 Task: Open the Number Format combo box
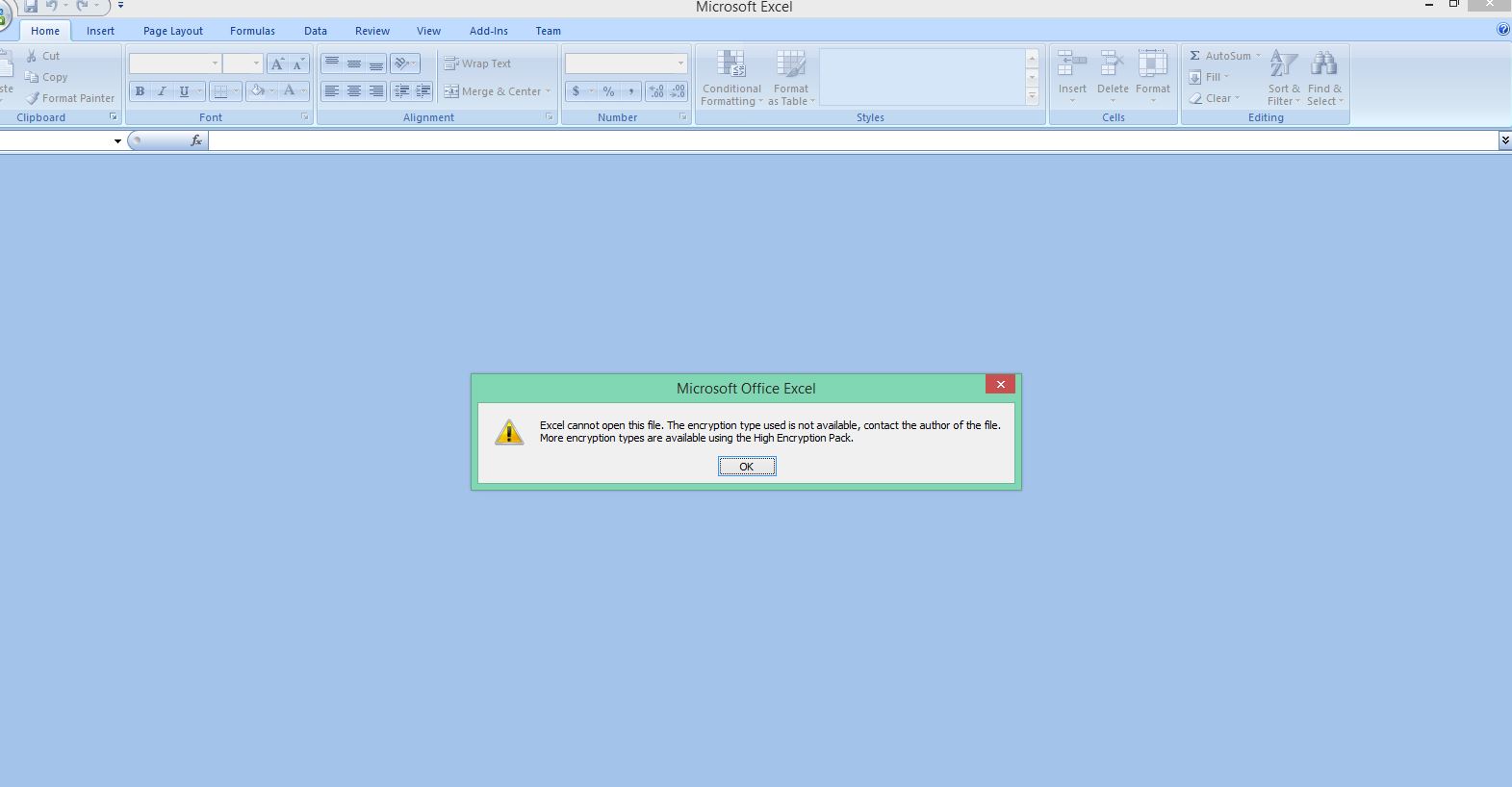(626, 63)
